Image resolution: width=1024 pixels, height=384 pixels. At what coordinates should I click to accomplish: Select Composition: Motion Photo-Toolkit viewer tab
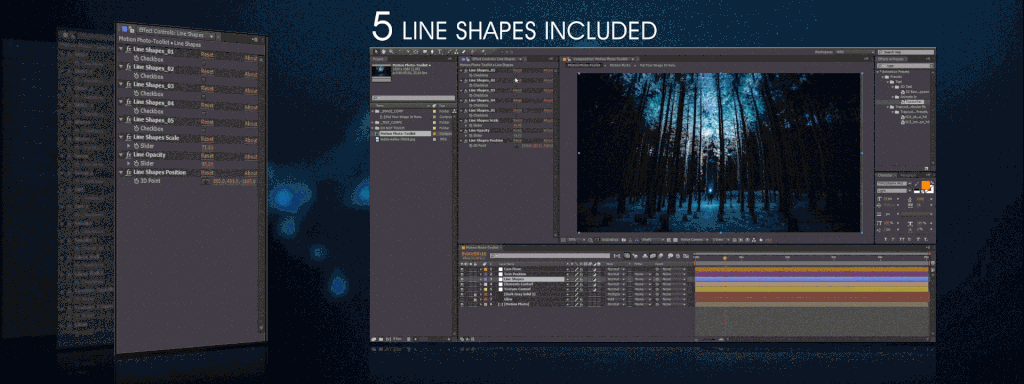pyautogui.click(x=601, y=59)
